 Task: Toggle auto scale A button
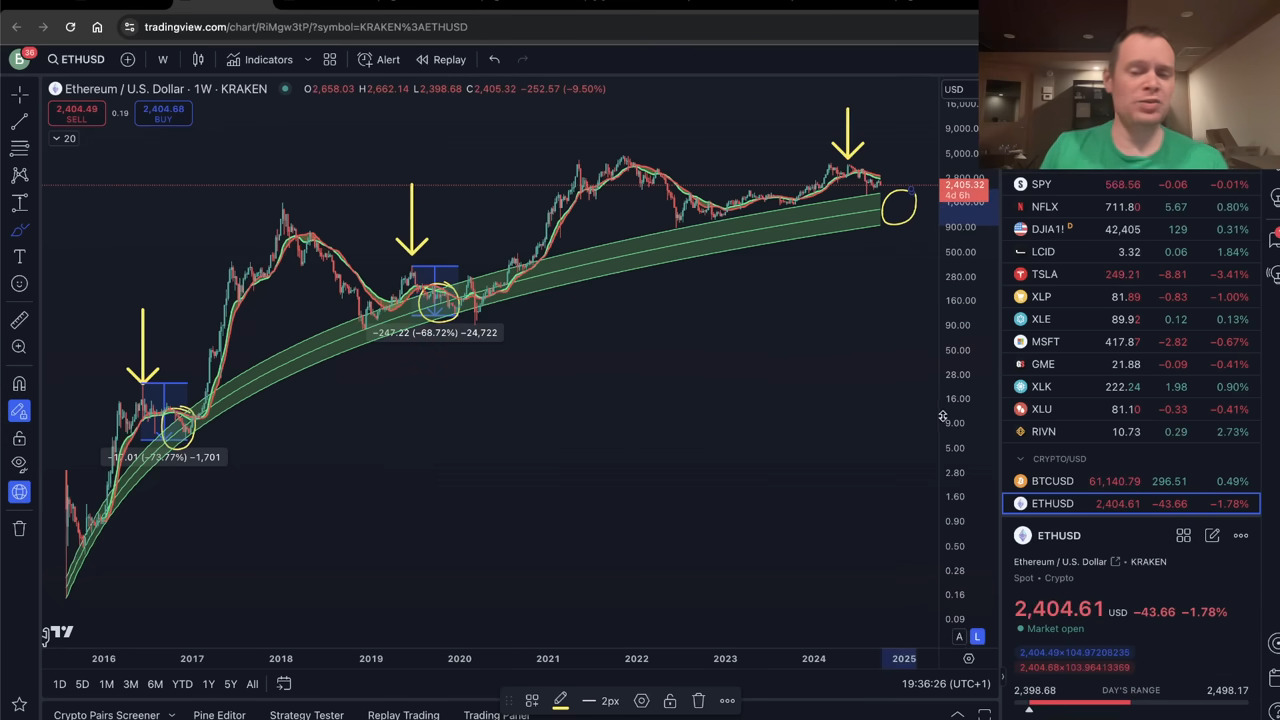pyautogui.click(x=959, y=637)
